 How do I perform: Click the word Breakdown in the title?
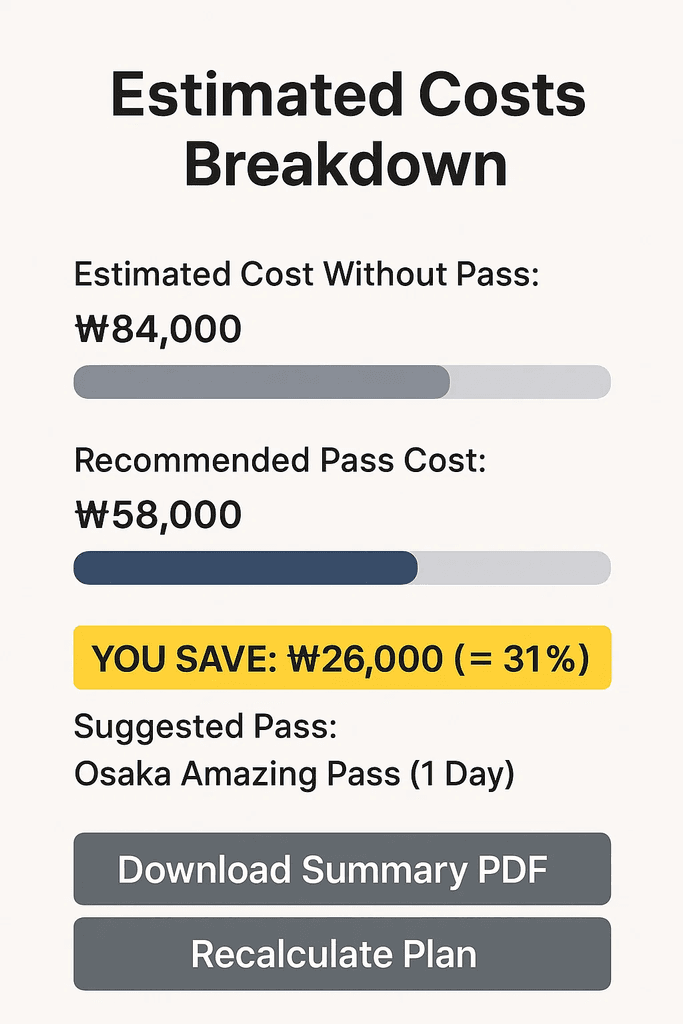(345, 163)
